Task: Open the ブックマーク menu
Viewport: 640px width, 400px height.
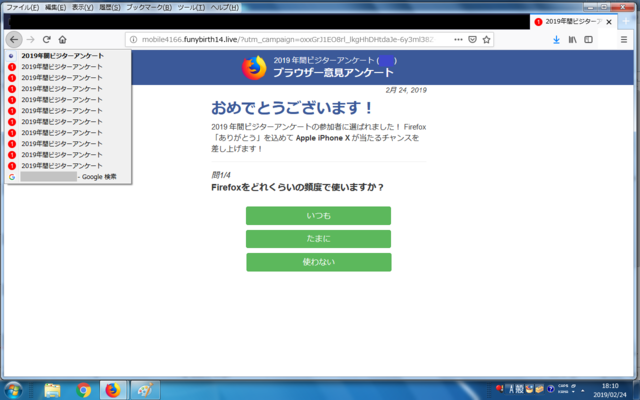Action: 149,7
